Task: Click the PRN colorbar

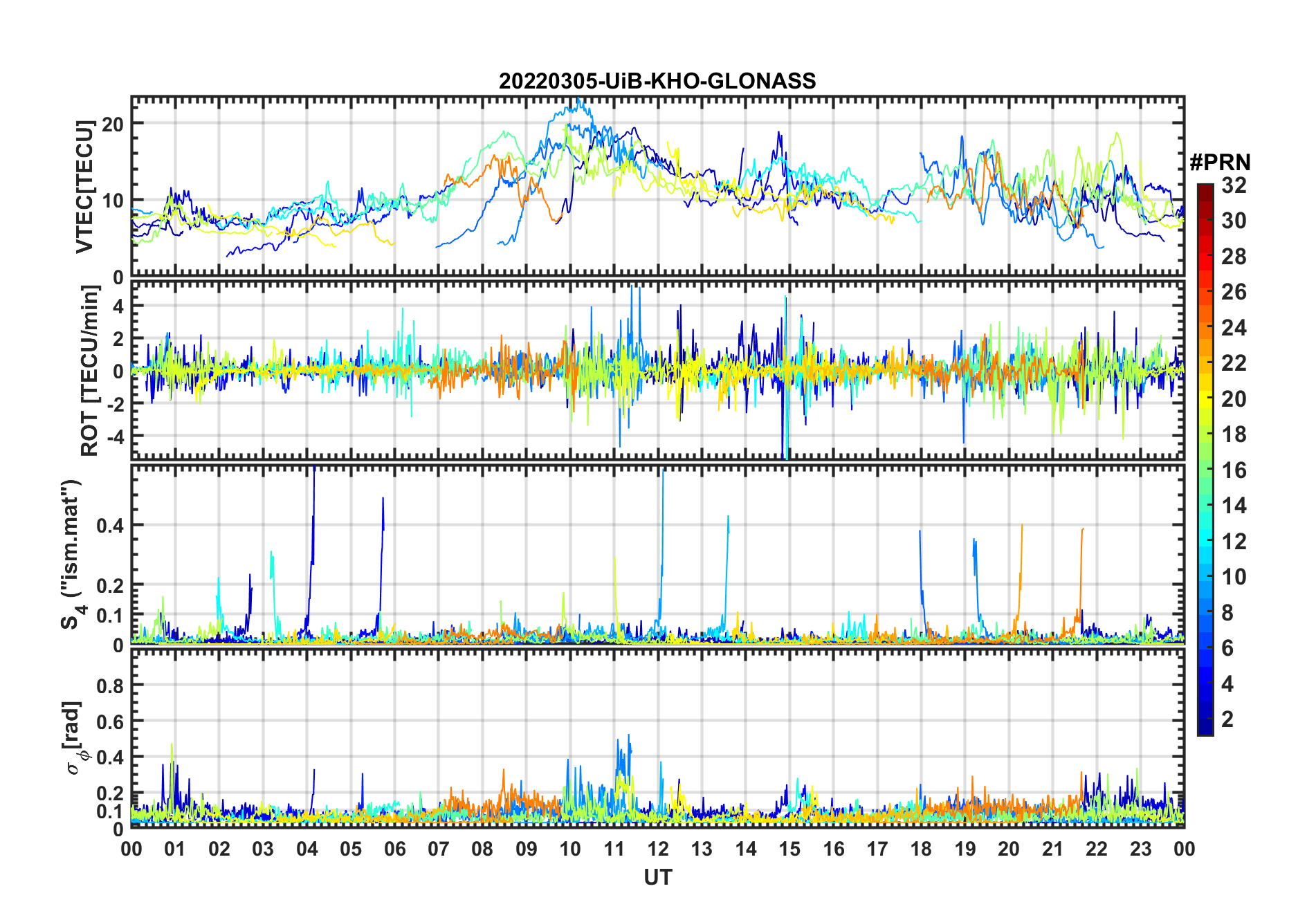Action: pos(1205,459)
